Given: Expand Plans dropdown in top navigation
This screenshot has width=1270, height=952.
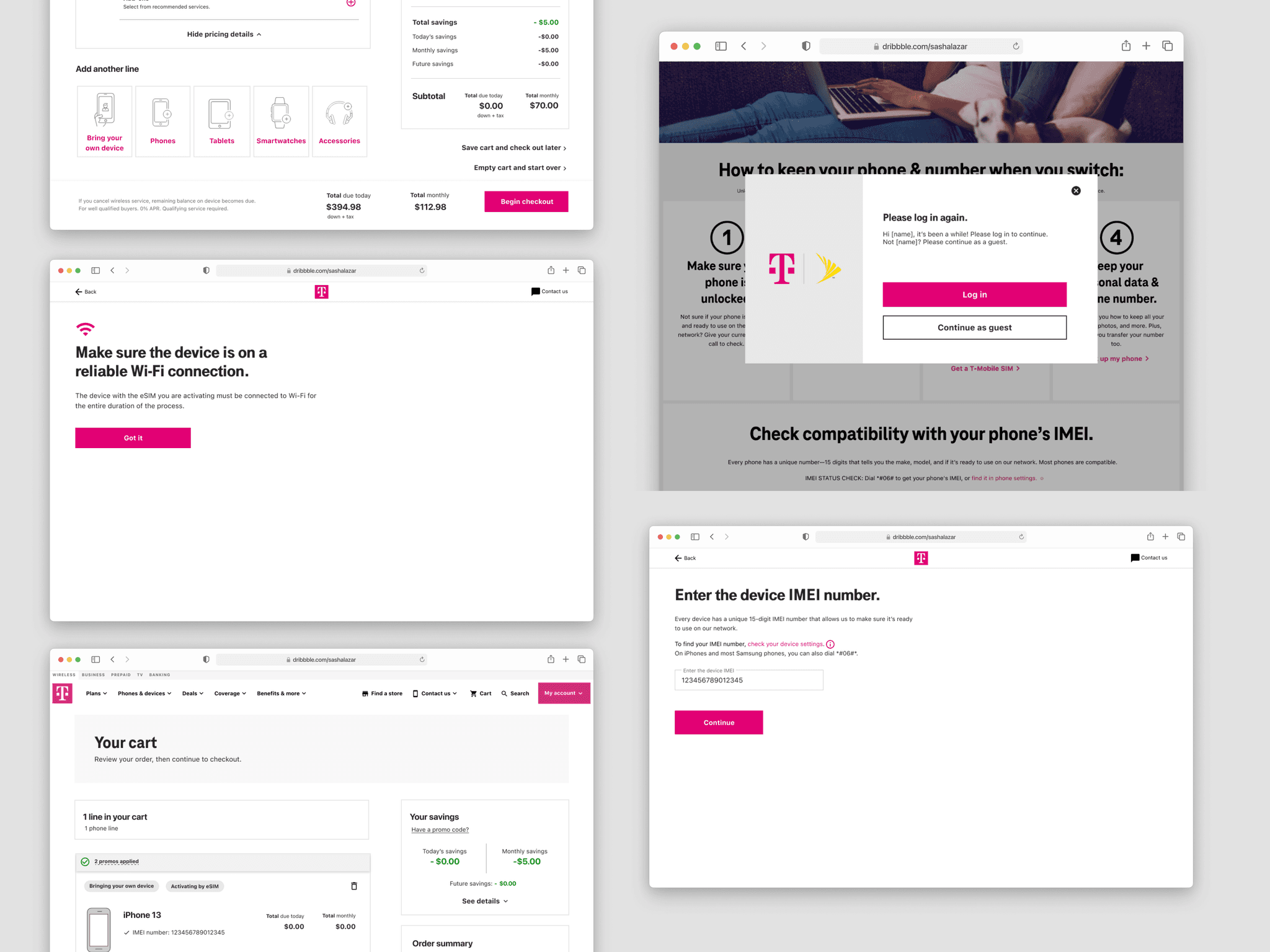Looking at the screenshot, I should click(94, 693).
